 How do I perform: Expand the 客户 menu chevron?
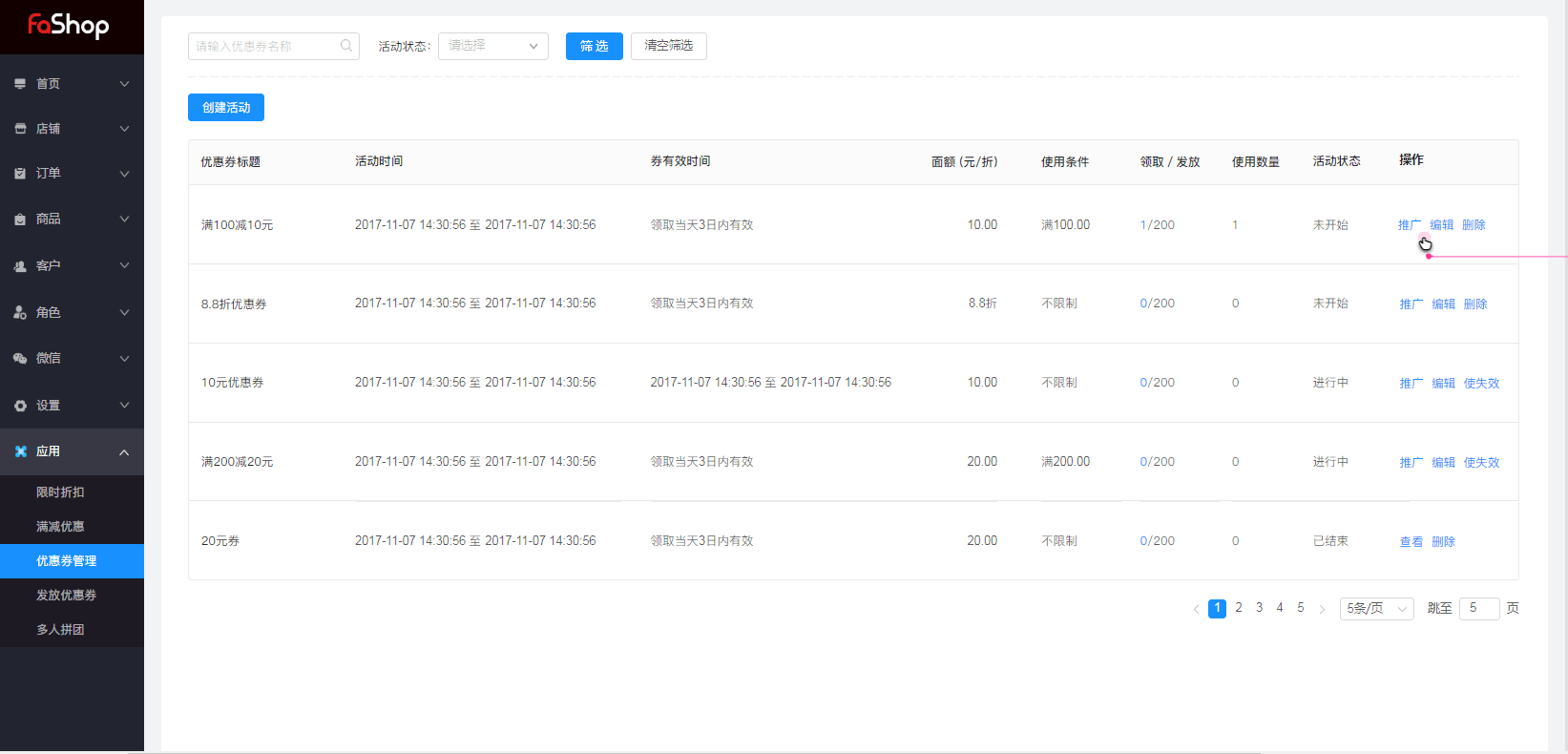(x=124, y=266)
